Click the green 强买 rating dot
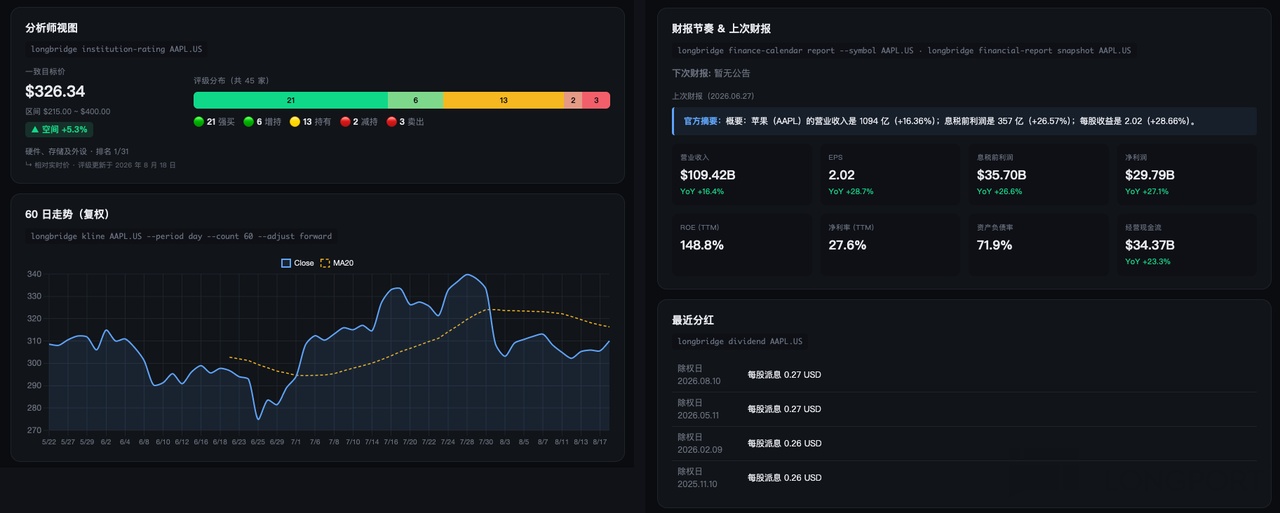Image resolution: width=1280 pixels, height=513 pixels. click(x=199, y=121)
